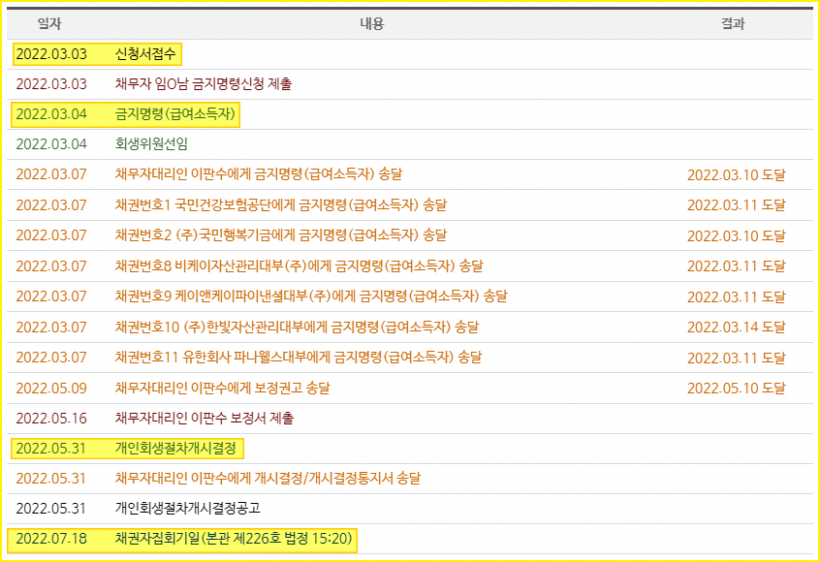Screen dimensions: 820x562
Task: Click the 결과 column header
Action: (x=733, y=24)
